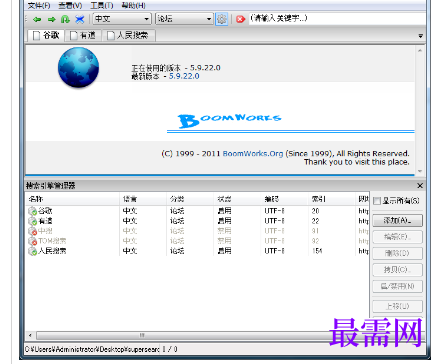Tick the 显示所有(S) checkbox
The height and width of the screenshot is (364, 441).
[377, 201]
